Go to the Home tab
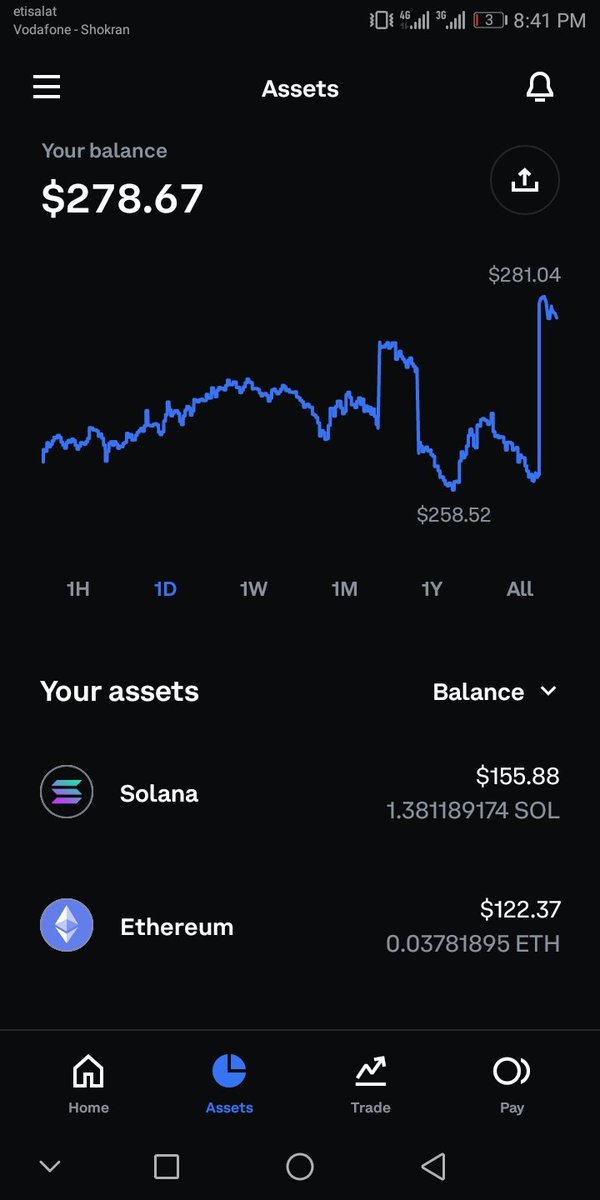The image size is (600, 1200). 88,1083
